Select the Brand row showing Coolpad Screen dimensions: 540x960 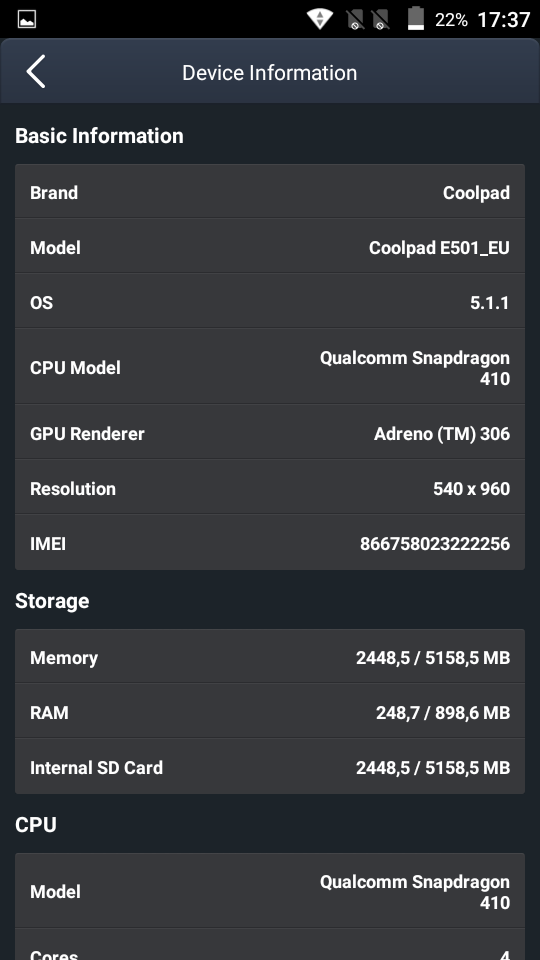270,192
